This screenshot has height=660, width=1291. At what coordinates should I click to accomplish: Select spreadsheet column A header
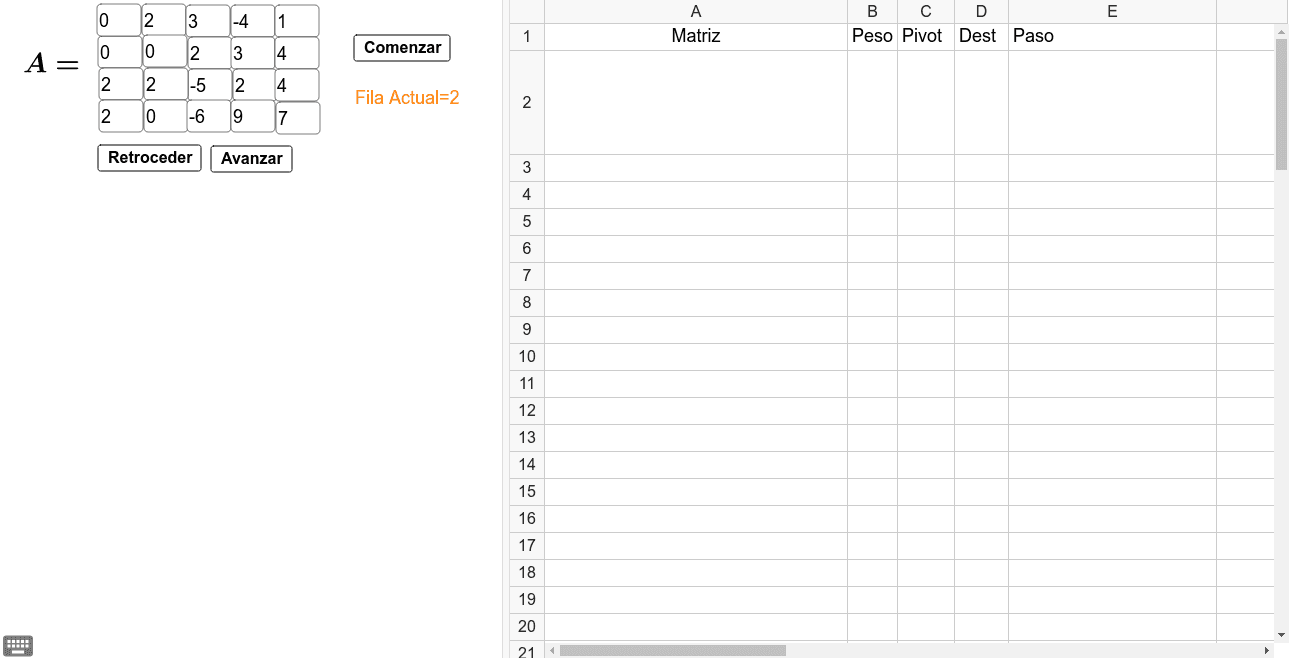(x=696, y=12)
